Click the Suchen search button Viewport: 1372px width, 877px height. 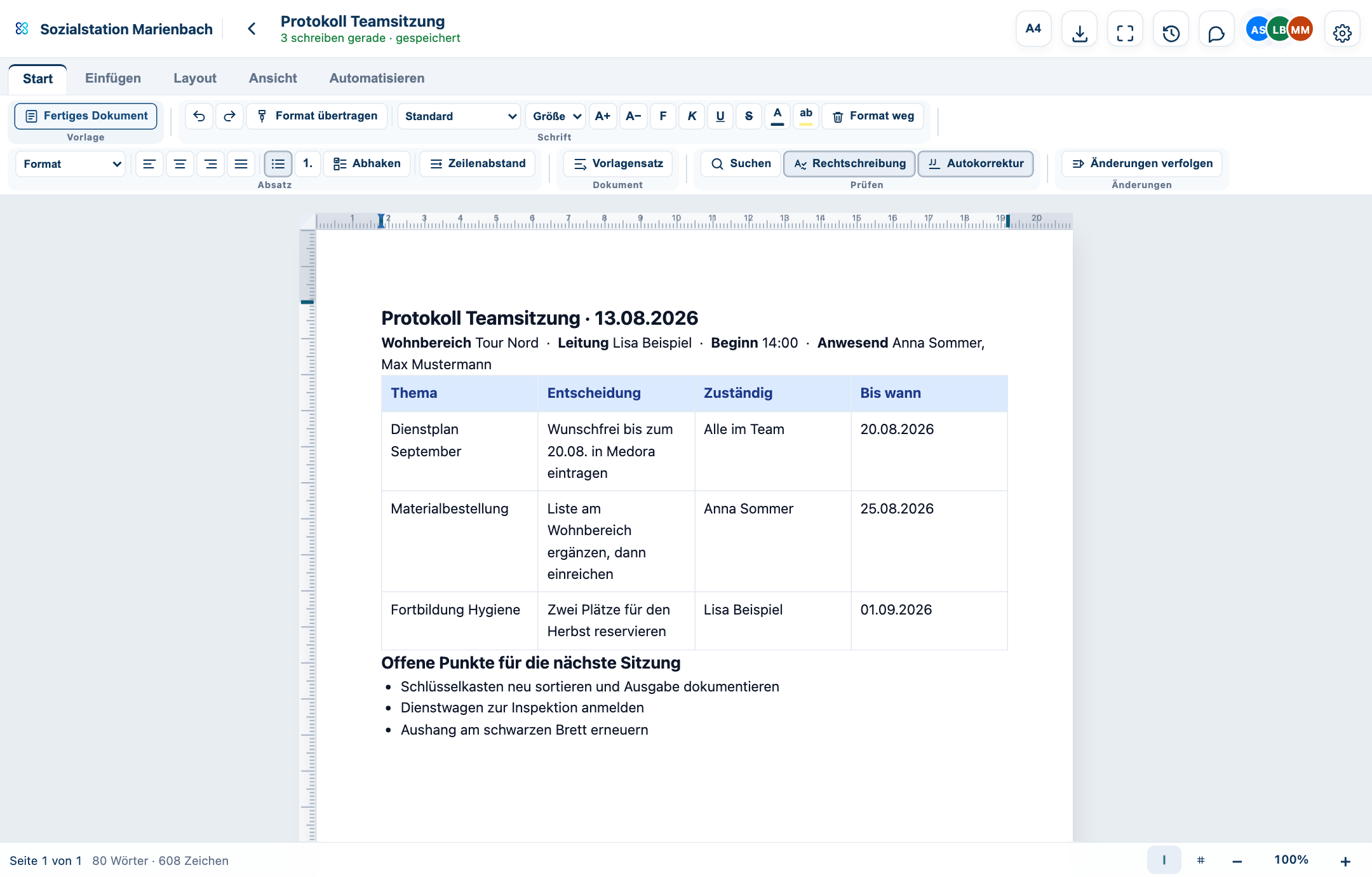tap(741, 164)
